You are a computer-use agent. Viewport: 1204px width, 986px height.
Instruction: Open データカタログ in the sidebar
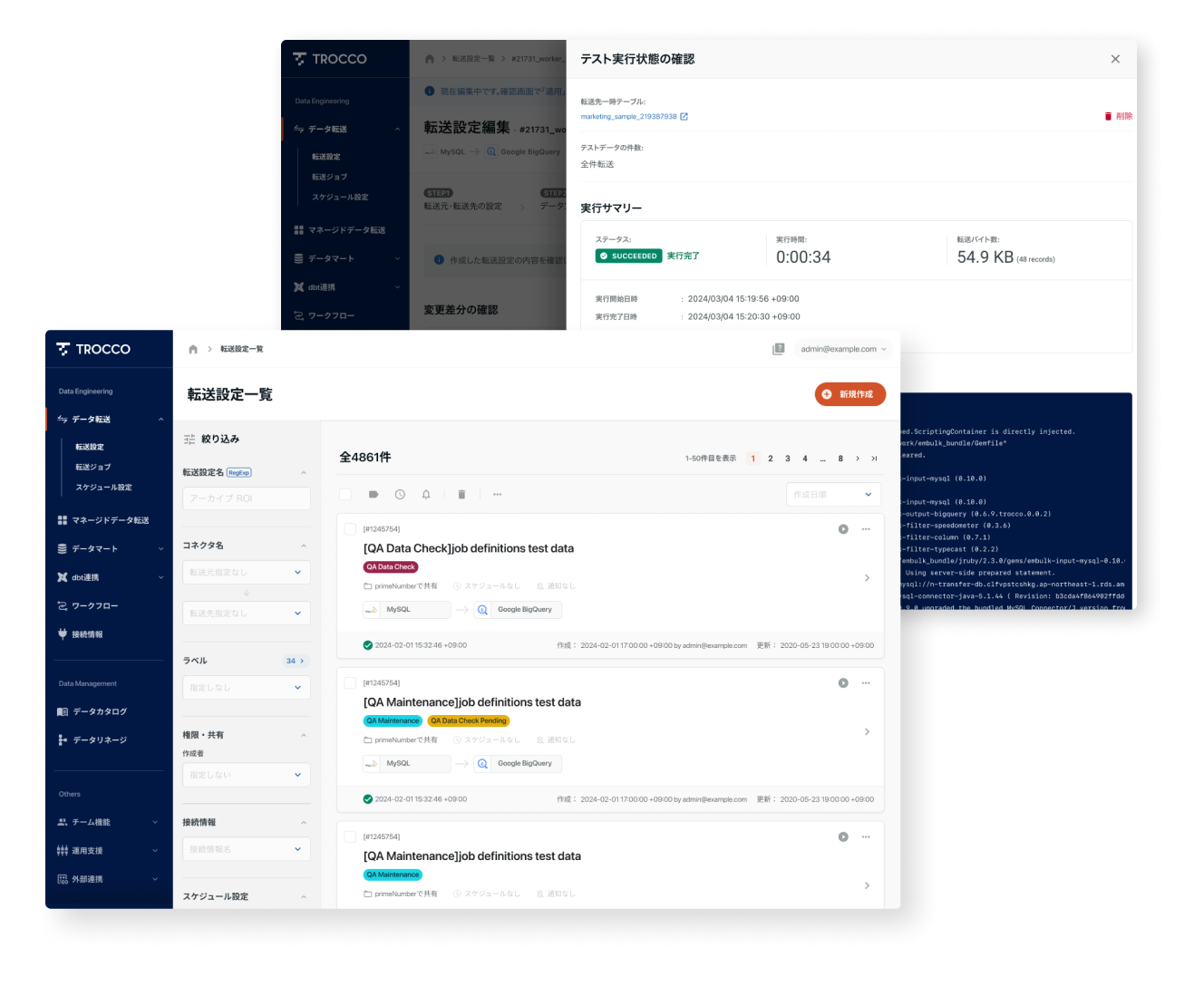pos(100,712)
